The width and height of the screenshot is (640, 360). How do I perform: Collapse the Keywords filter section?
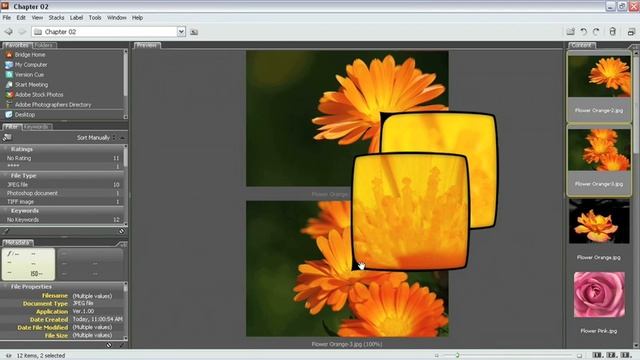pyautogui.click(x=6, y=211)
